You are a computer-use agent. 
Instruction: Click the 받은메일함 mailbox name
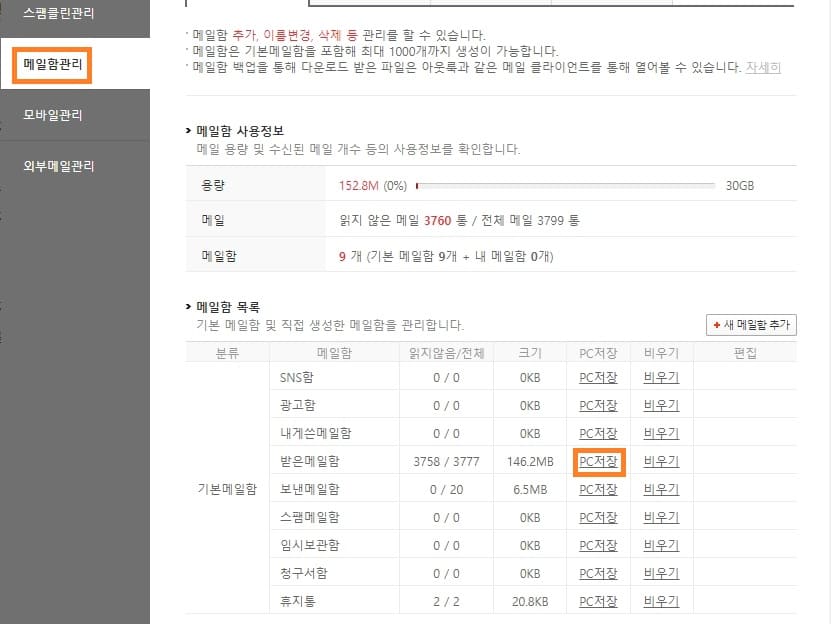pos(310,462)
